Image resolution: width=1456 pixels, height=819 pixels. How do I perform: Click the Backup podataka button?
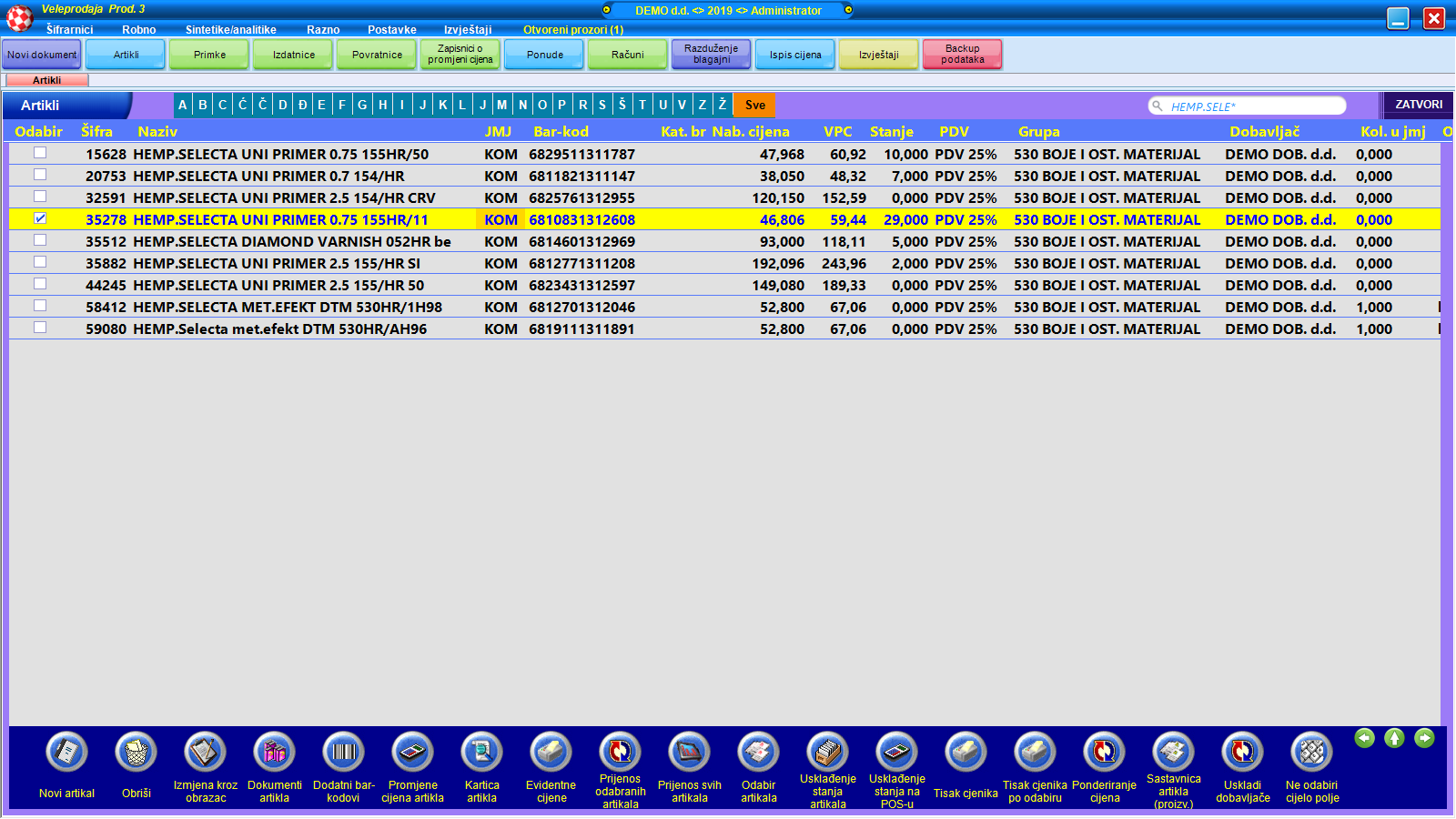pos(962,55)
